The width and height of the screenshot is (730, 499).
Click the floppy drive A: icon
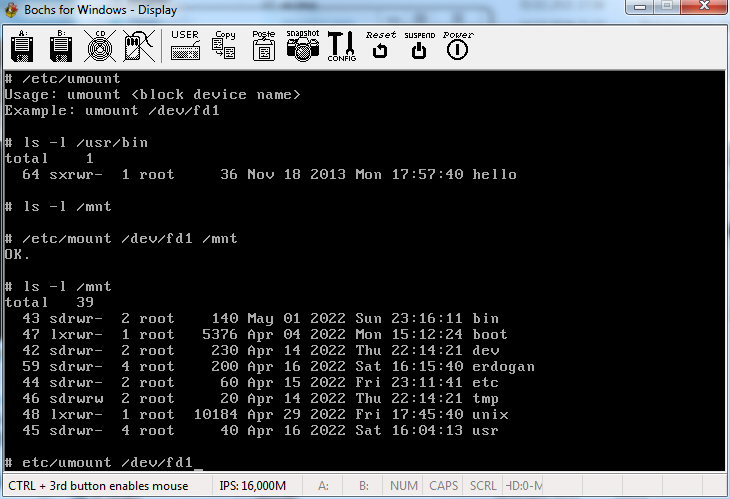(x=22, y=46)
